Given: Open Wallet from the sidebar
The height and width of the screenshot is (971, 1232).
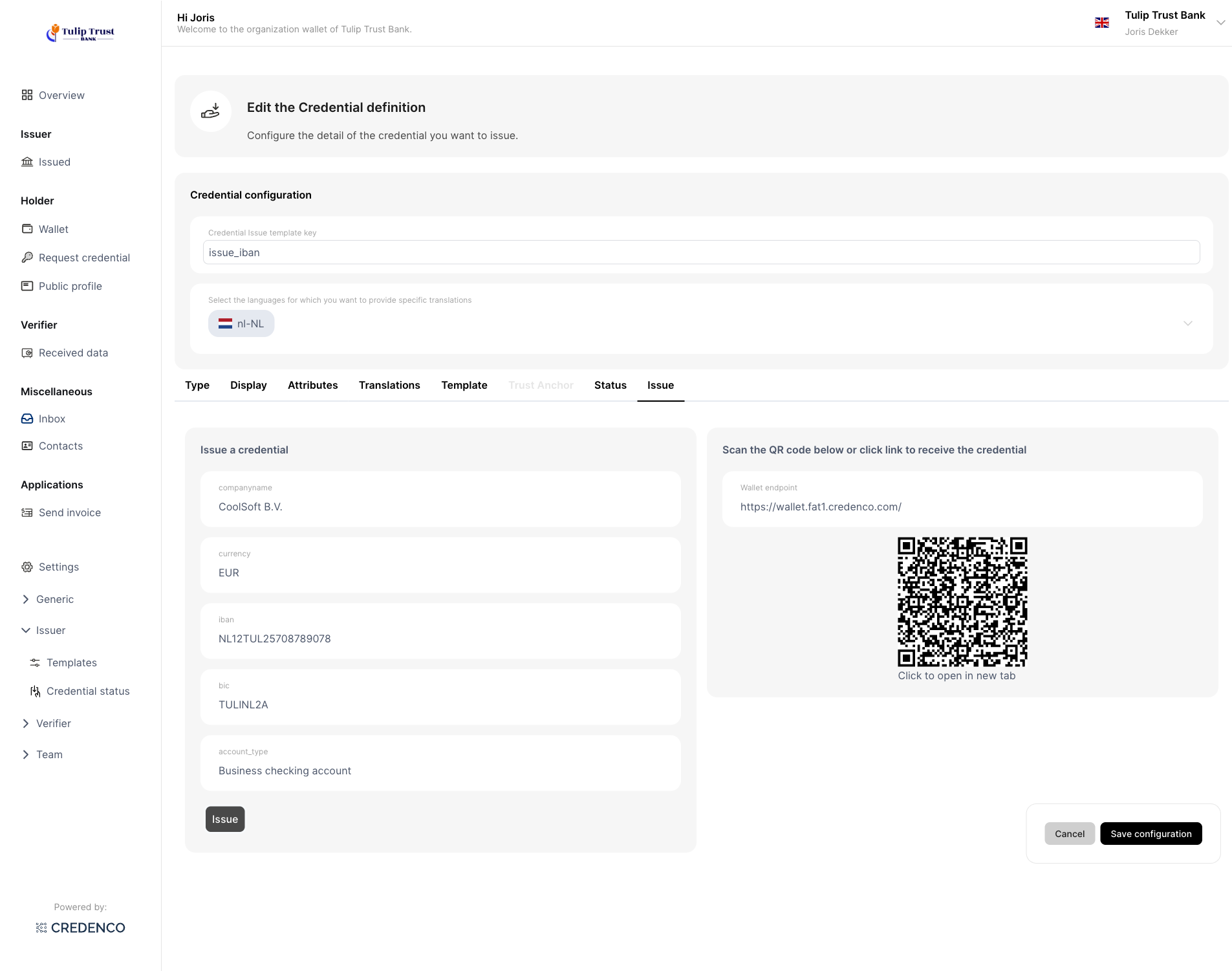Looking at the screenshot, I should point(53,229).
